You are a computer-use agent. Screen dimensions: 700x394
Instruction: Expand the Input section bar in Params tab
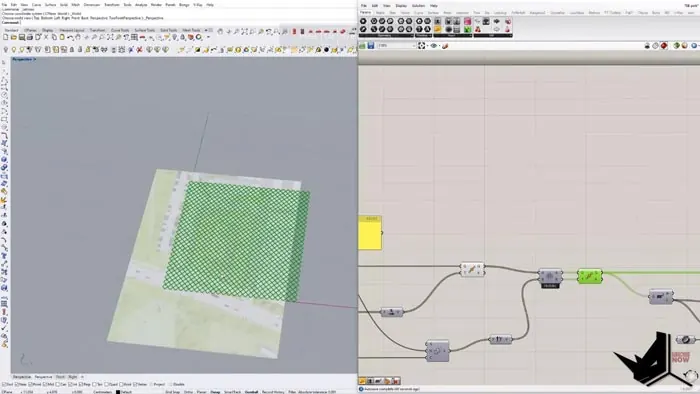pos(453,35)
